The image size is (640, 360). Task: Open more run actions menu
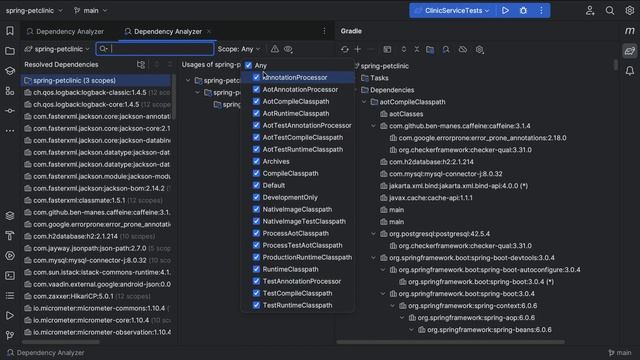click(x=541, y=11)
